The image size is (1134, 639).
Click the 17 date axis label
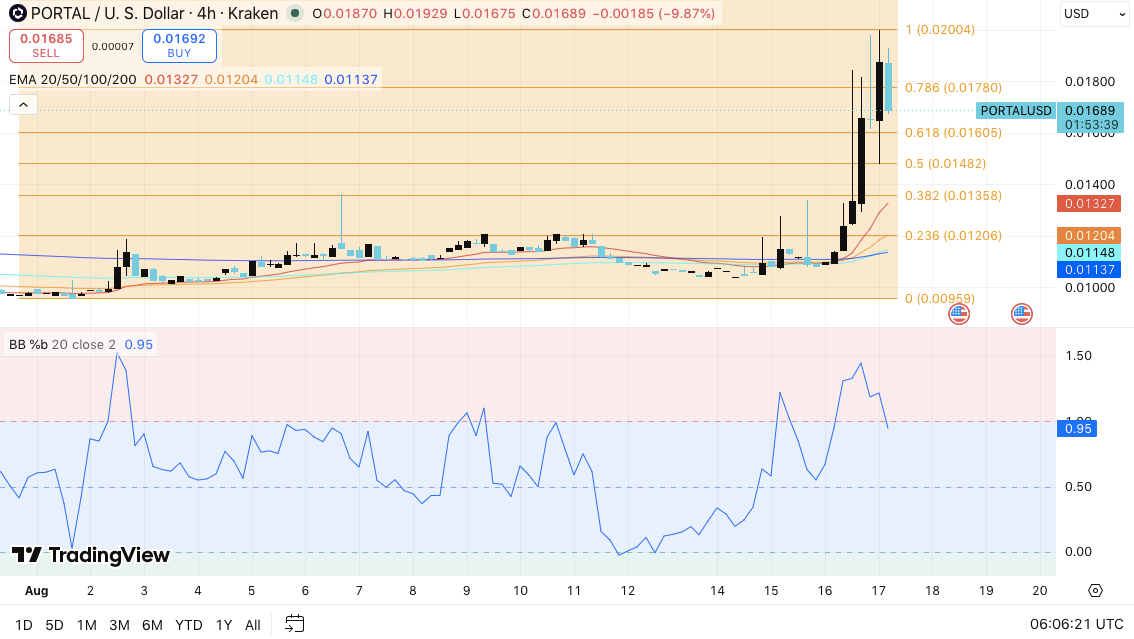(879, 591)
